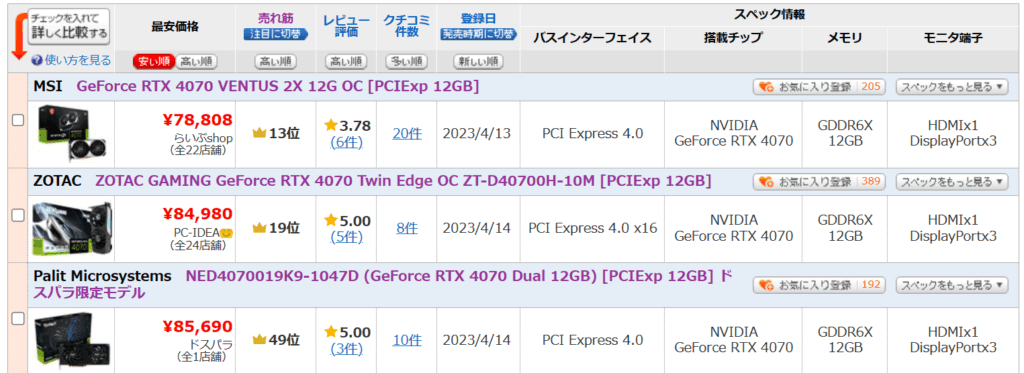Sort price by 高い順
The image size is (1024, 373).
click(196, 62)
